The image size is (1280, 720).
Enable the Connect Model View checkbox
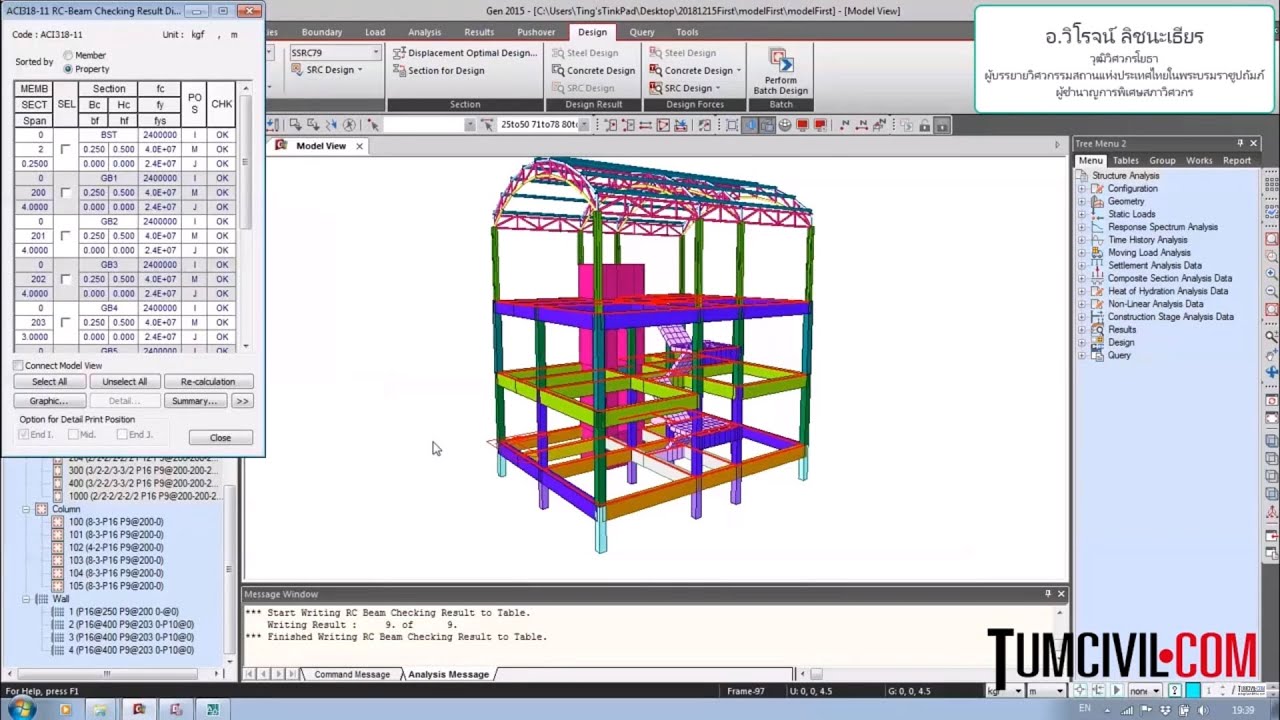click(x=18, y=366)
